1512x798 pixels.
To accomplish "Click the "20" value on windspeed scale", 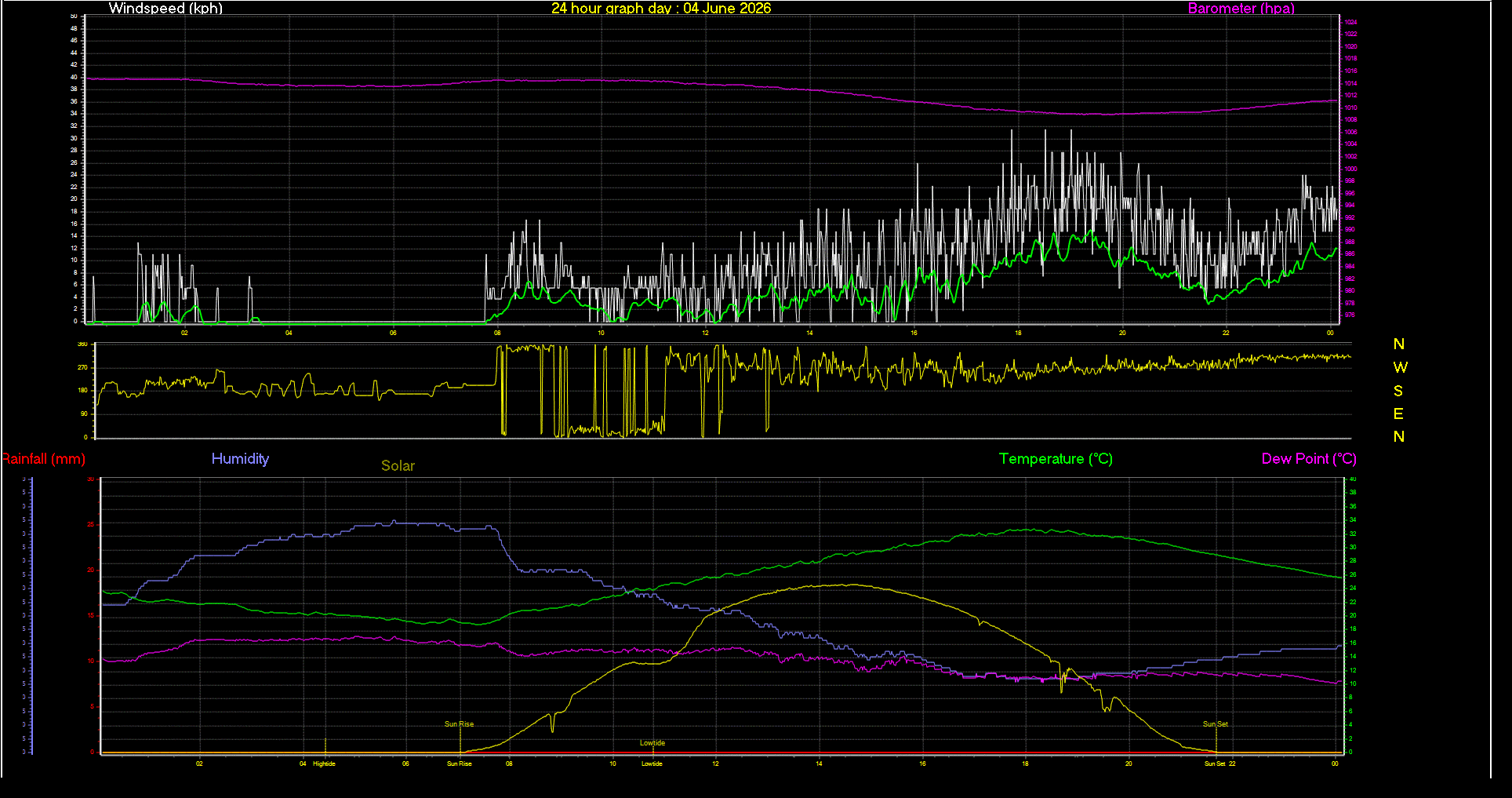I will 75,199.
